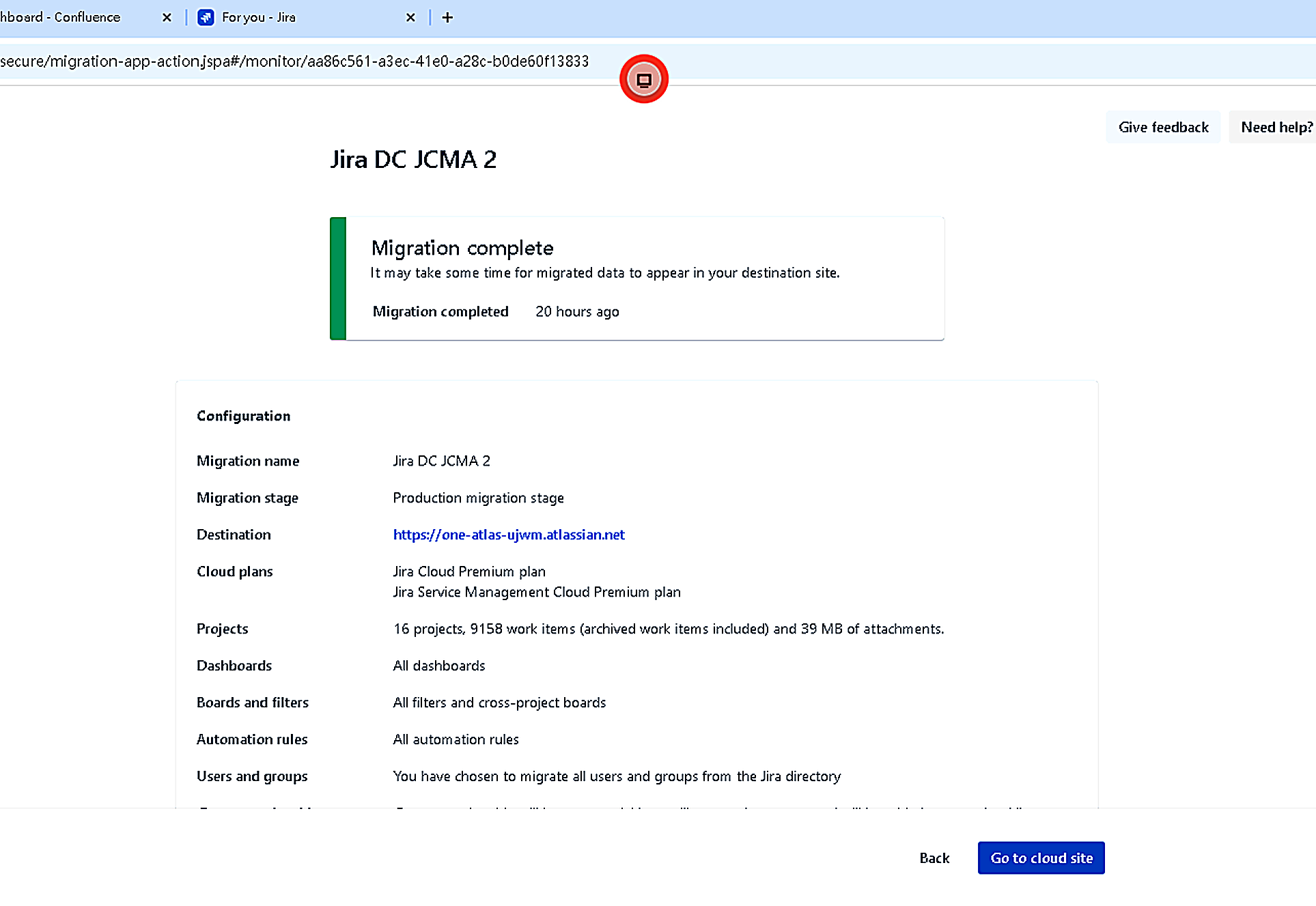Click Jira Service Management Cloud Premium plan text

point(537,592)
